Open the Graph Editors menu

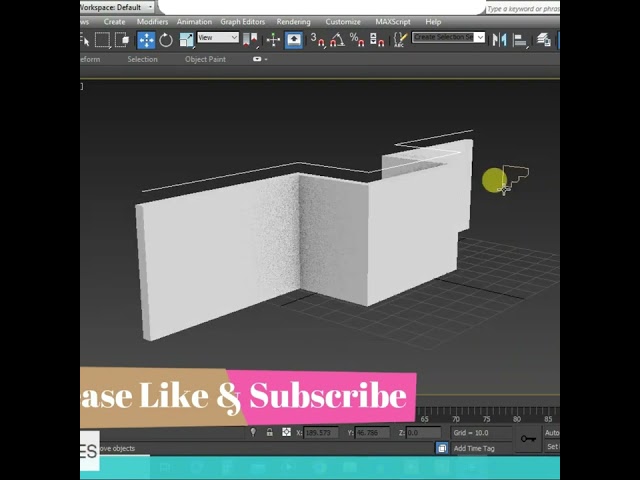click(243, 22)
